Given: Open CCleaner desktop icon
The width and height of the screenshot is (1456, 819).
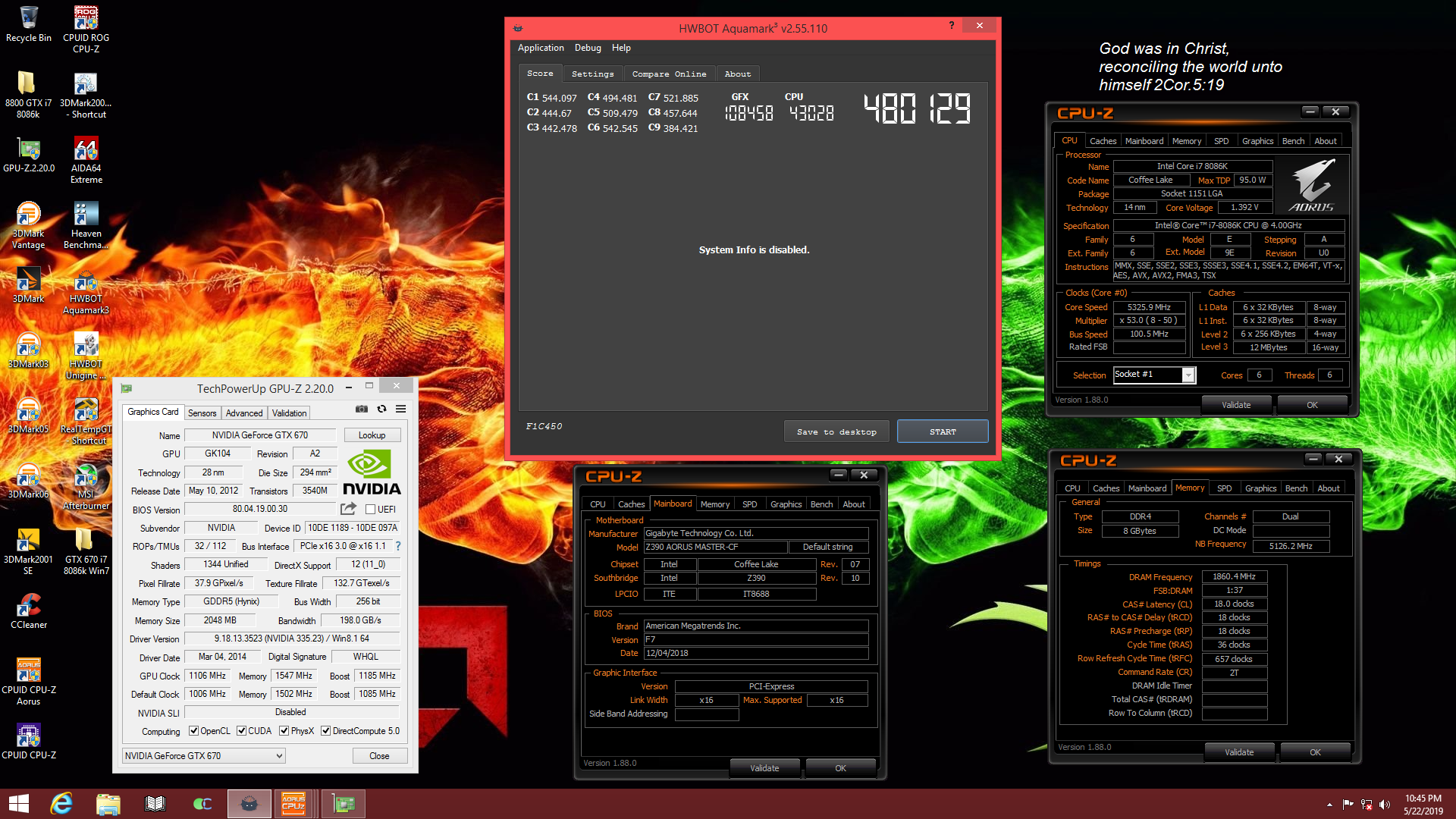Looking at the screenshot, I should point(28,611).
